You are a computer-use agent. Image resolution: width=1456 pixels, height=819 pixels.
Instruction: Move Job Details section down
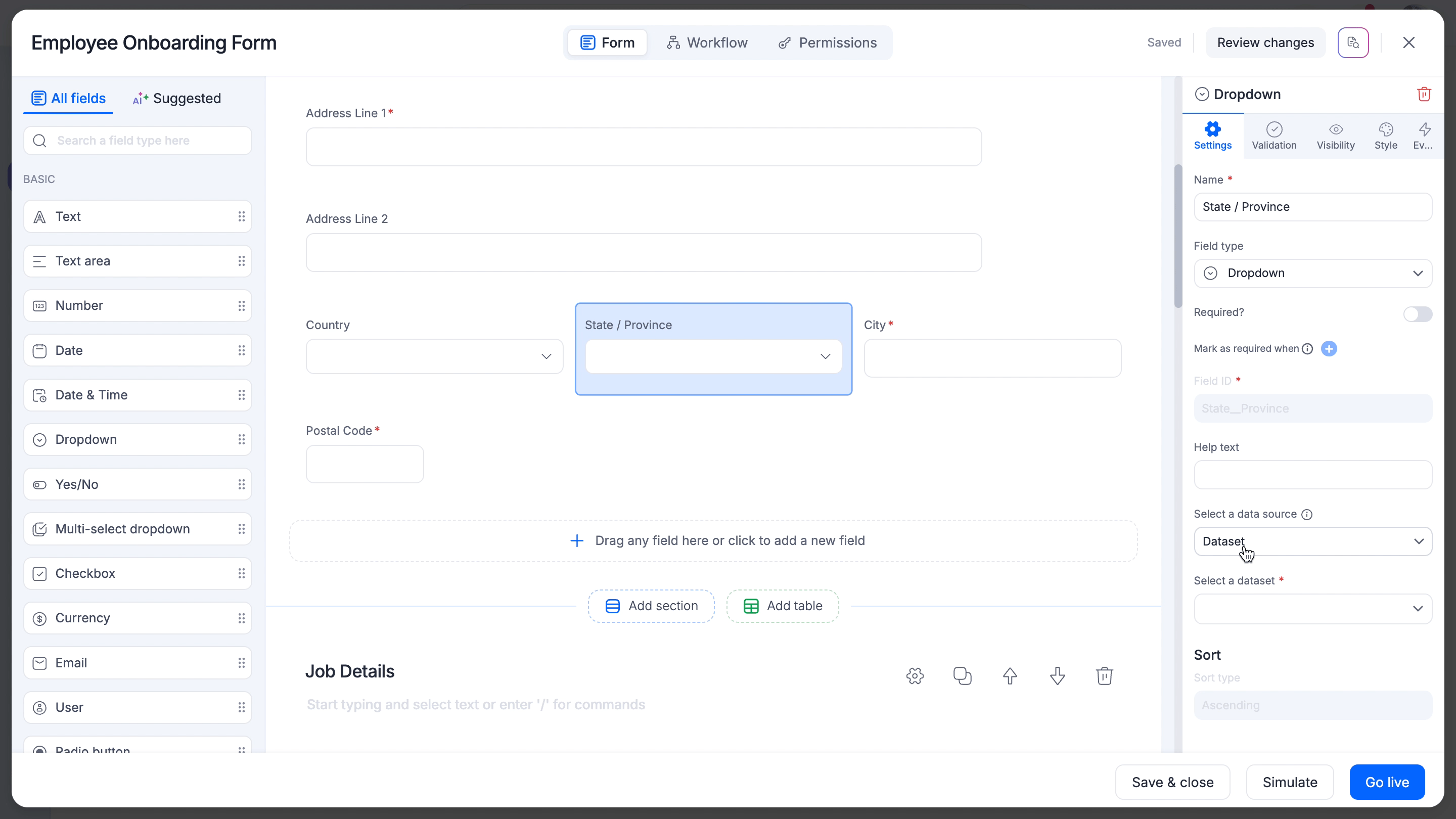tap(1057, 676)
